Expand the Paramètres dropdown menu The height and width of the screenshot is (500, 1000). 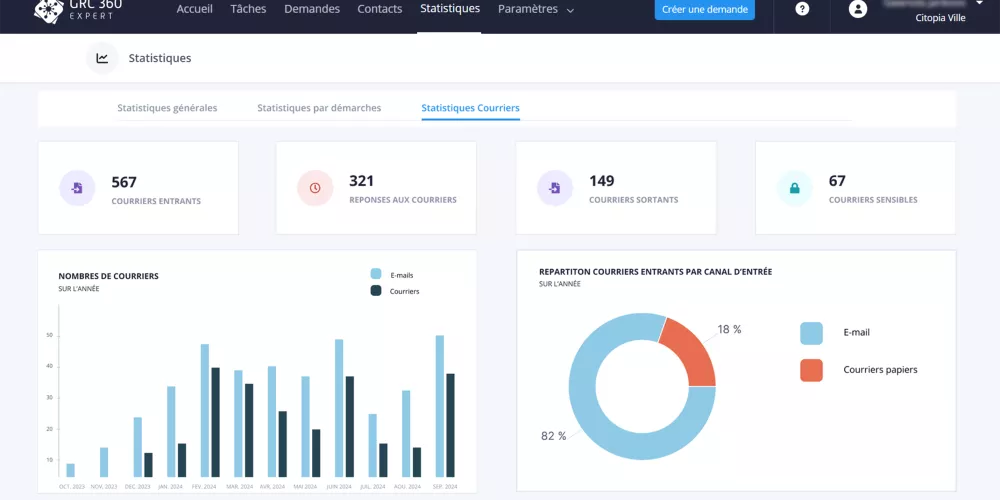[536, 9]
